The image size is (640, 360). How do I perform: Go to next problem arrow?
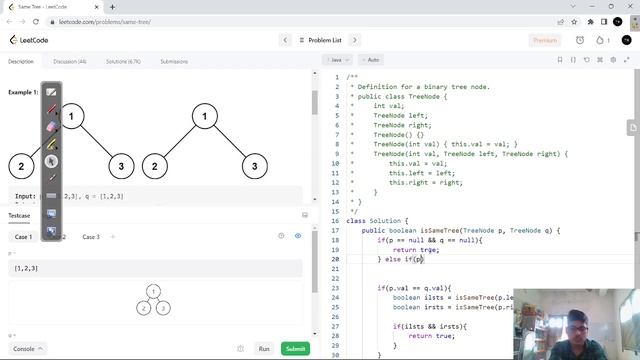(x=355, y=40)
